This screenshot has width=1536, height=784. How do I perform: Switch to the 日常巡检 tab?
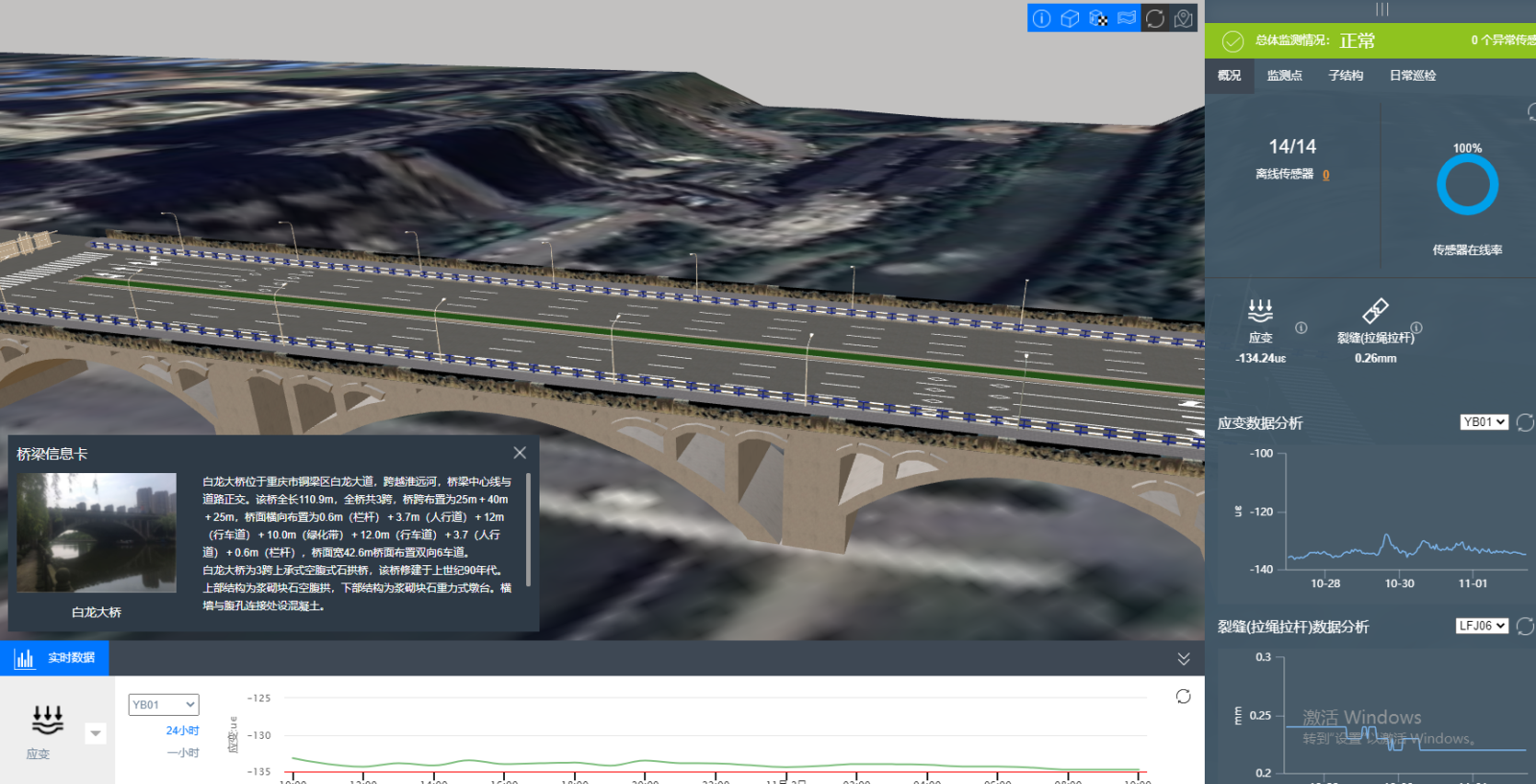pos(1413,75)
